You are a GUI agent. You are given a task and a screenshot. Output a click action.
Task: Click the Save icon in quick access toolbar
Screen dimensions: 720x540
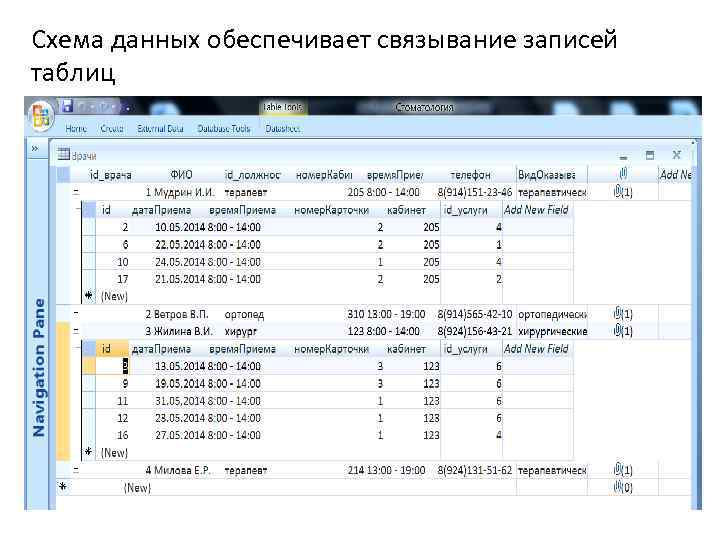pos(67,107)
